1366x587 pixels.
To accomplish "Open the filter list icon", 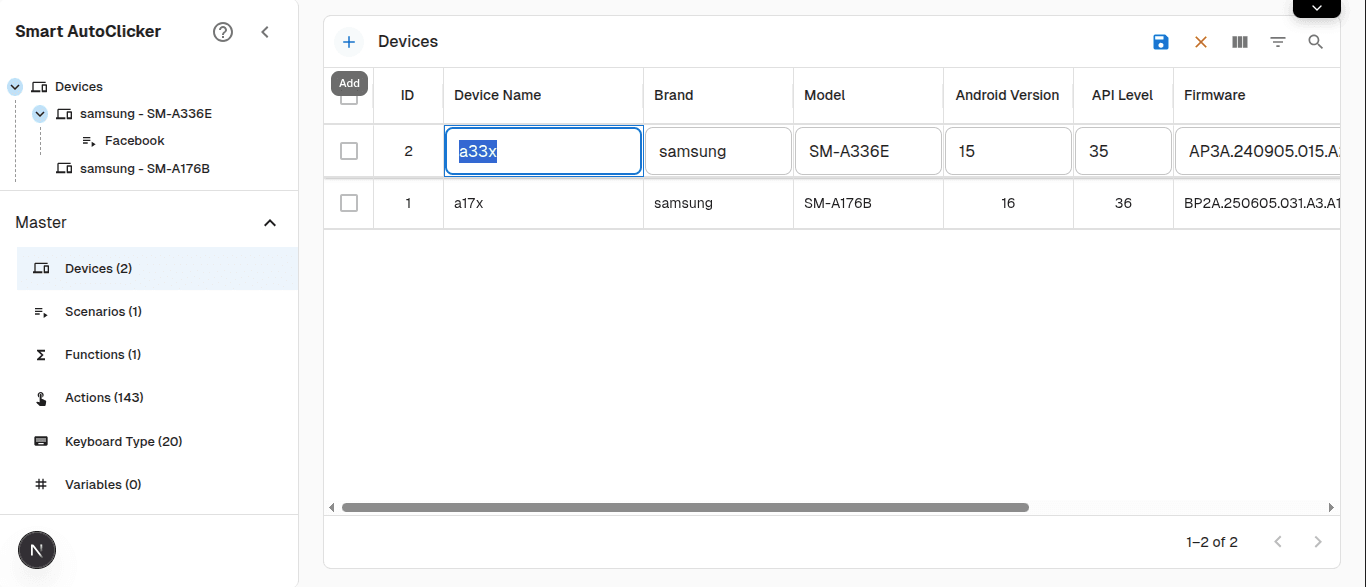I will tap(1278, 42).
